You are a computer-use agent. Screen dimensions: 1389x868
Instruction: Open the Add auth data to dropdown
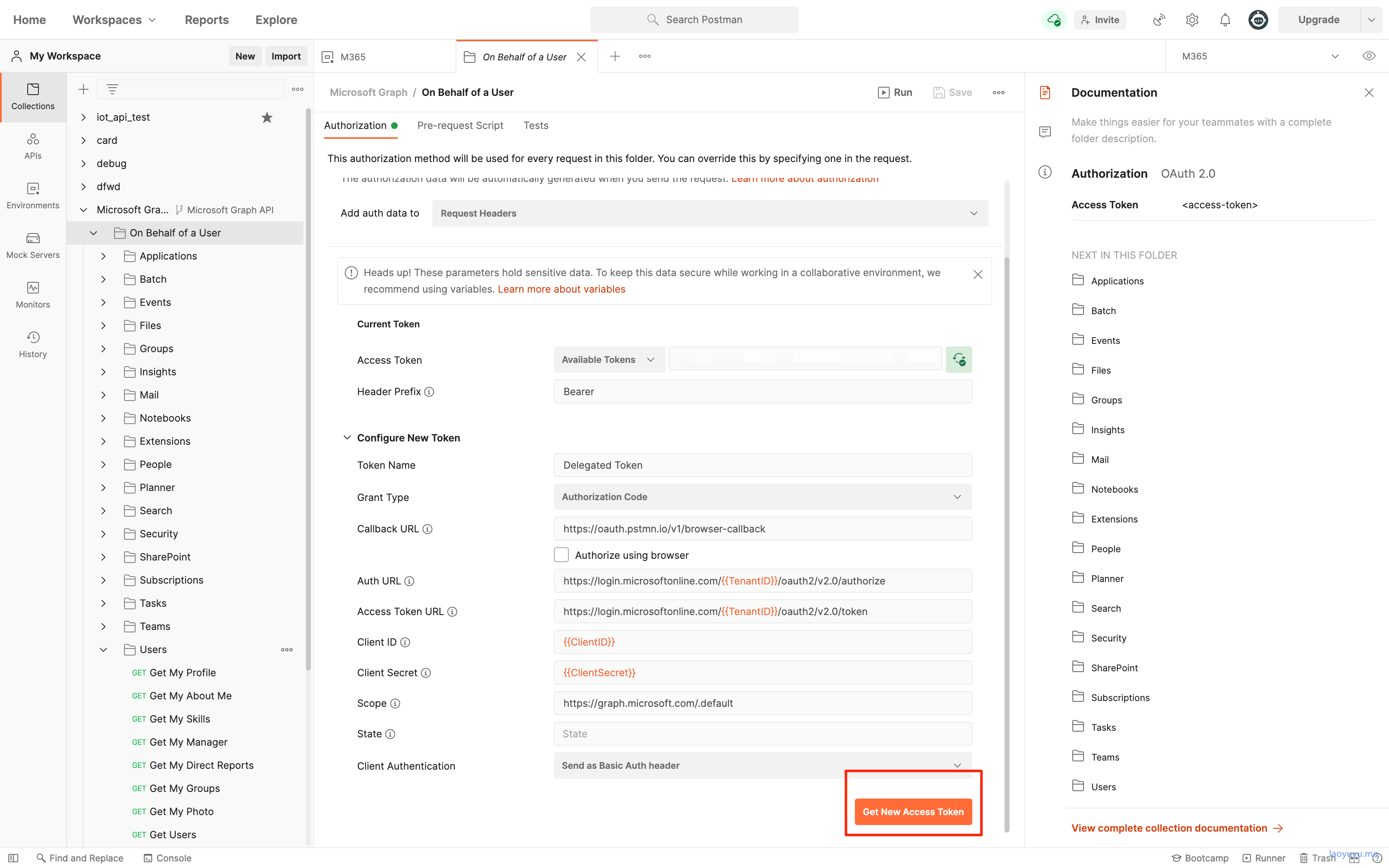(710, 213)
